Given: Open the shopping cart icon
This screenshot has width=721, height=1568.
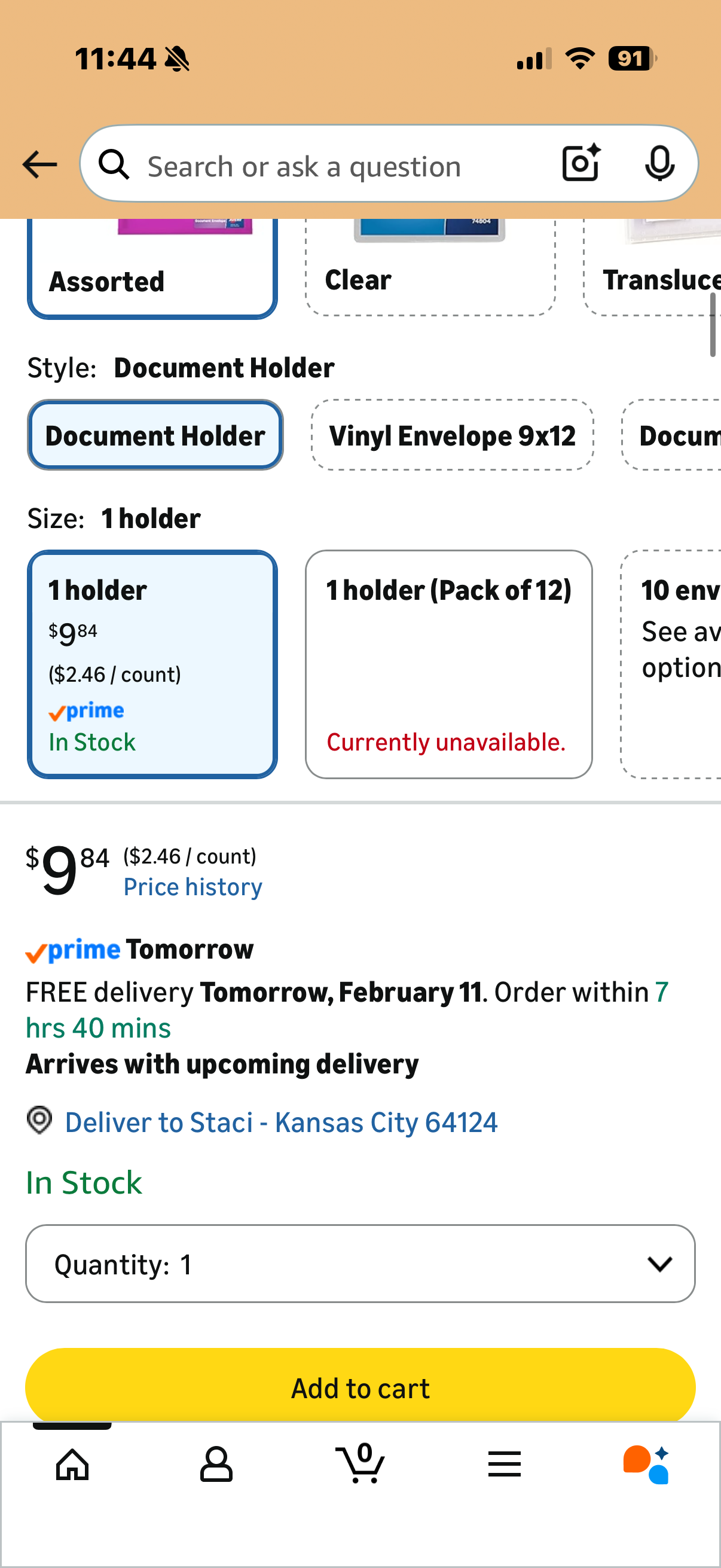Looking at the screenshot, I should (x=360, y=1463).
